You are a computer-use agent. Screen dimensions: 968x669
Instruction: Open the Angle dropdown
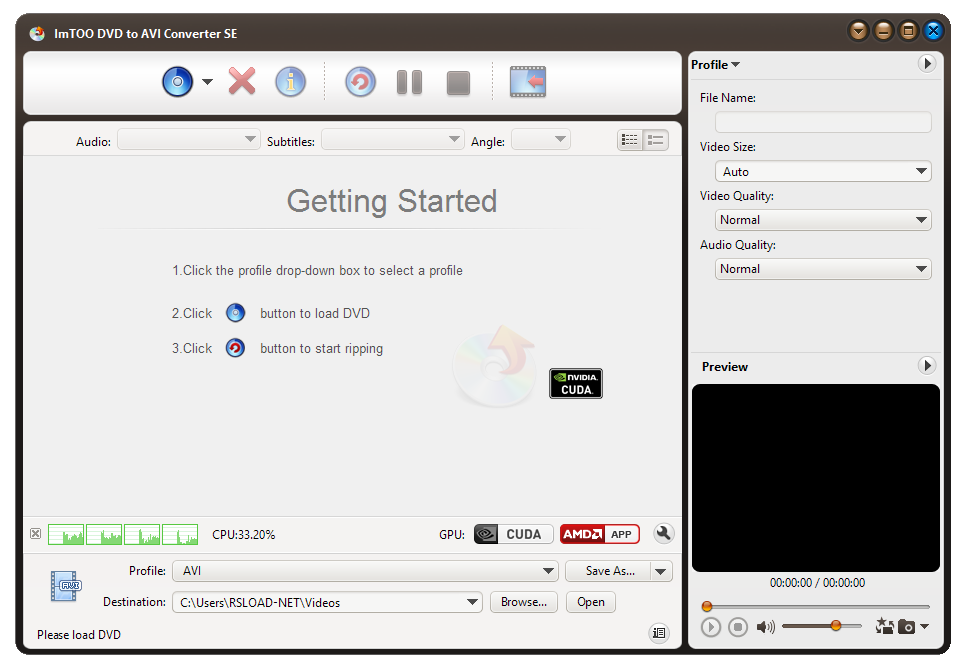click(541, 139)
